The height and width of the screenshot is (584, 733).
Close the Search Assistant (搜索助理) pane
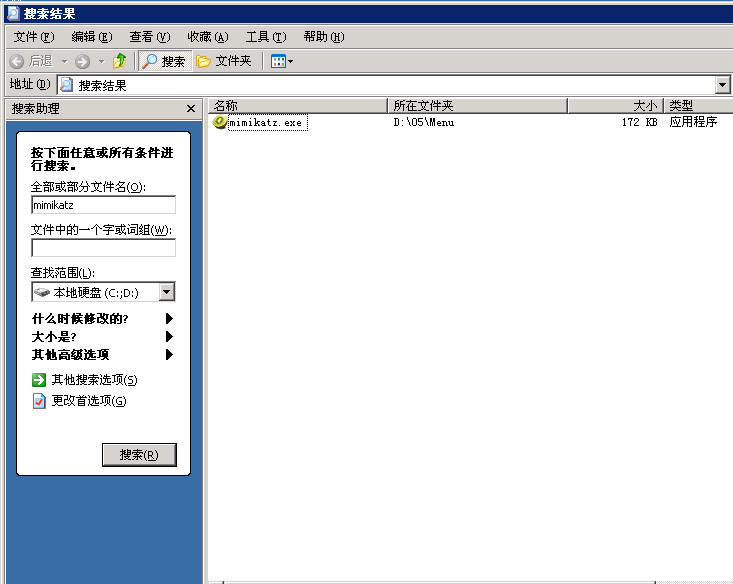(x=191, y=108)
